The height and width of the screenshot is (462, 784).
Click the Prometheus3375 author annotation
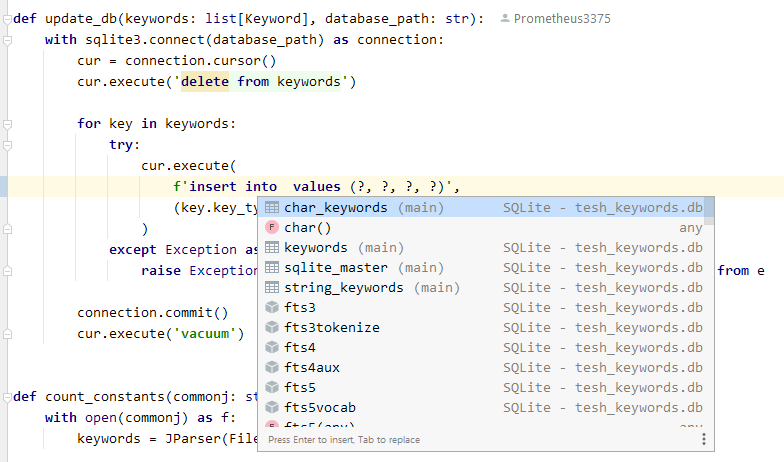point(561,19)
